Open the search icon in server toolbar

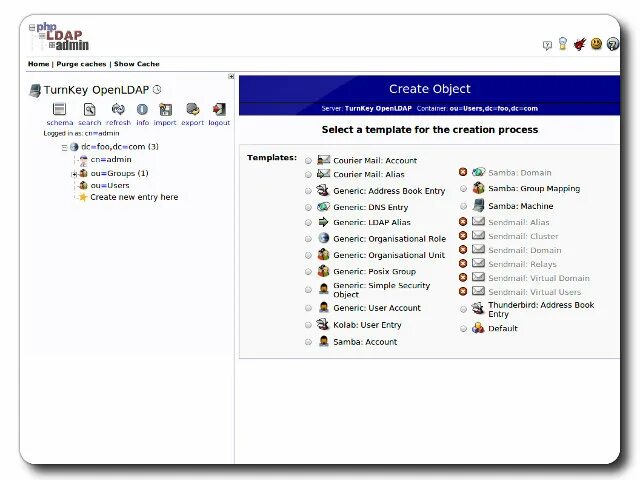89,109
